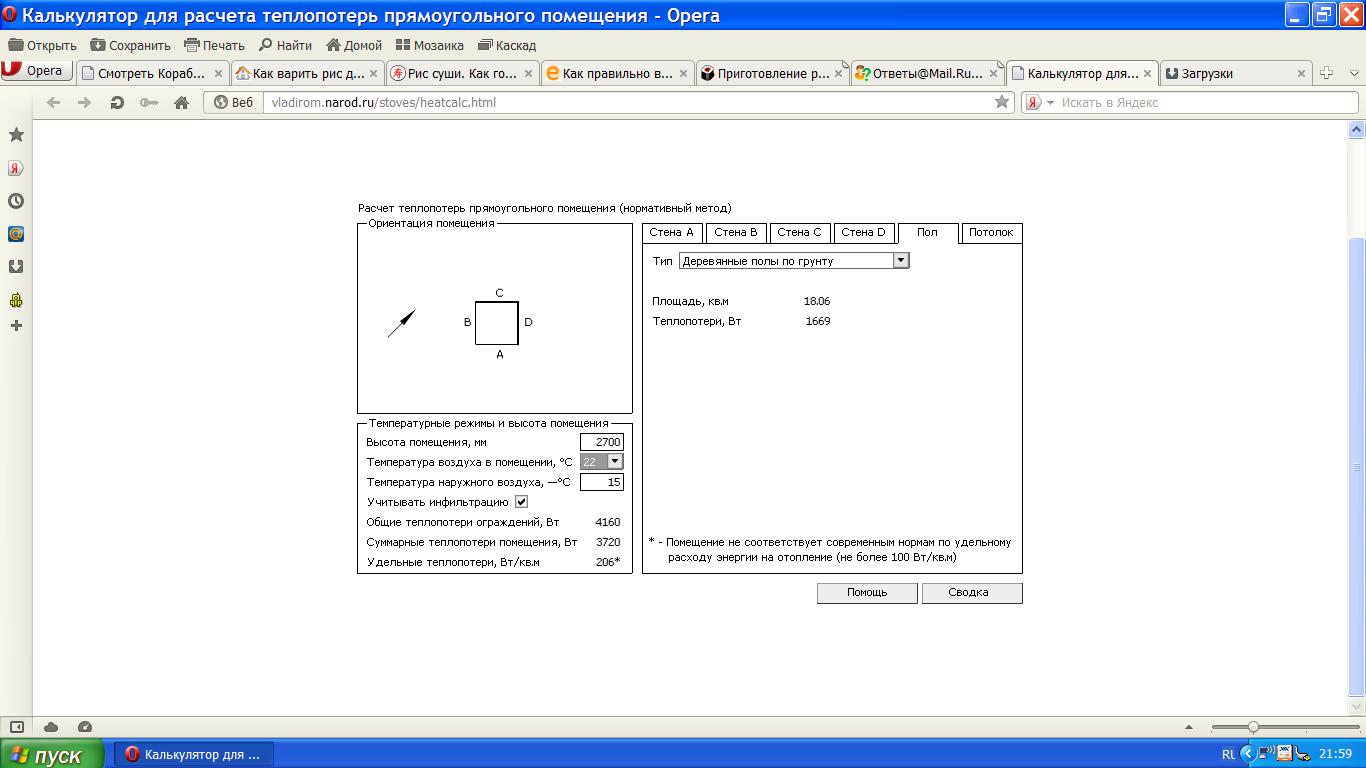Toggle the panels sidebar button in status bar
Image resolution: width=1366 pixels, height=768 pixels.
click(16, 727)
